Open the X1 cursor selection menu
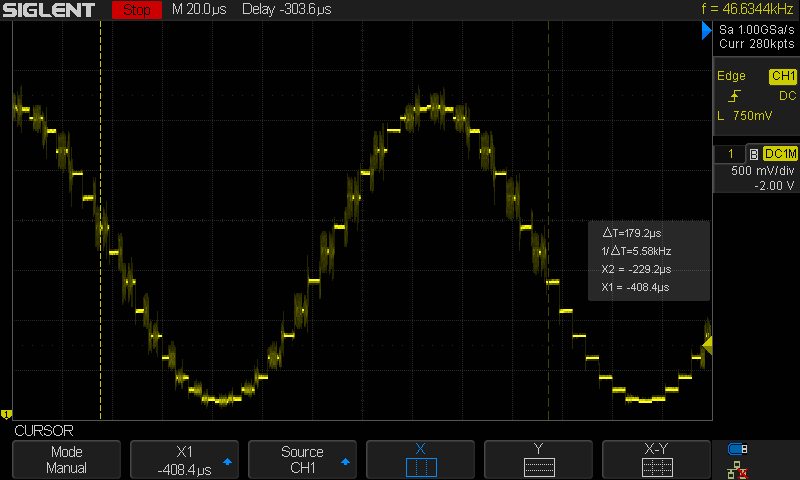Image resolution: width=800 pixels, height=480 pixels. point(184,459)
